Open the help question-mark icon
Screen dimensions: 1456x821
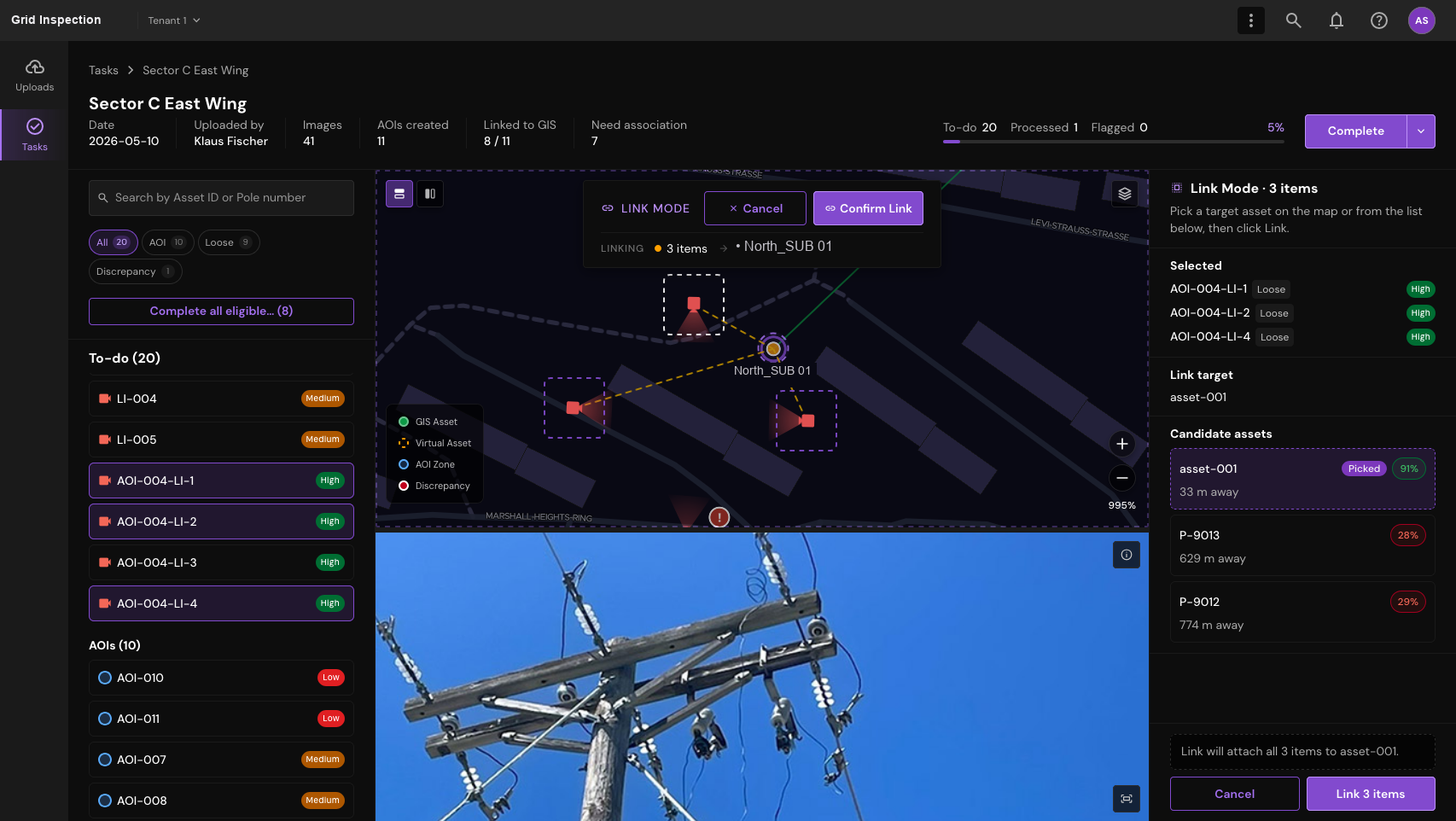[x=1379, y=20]
